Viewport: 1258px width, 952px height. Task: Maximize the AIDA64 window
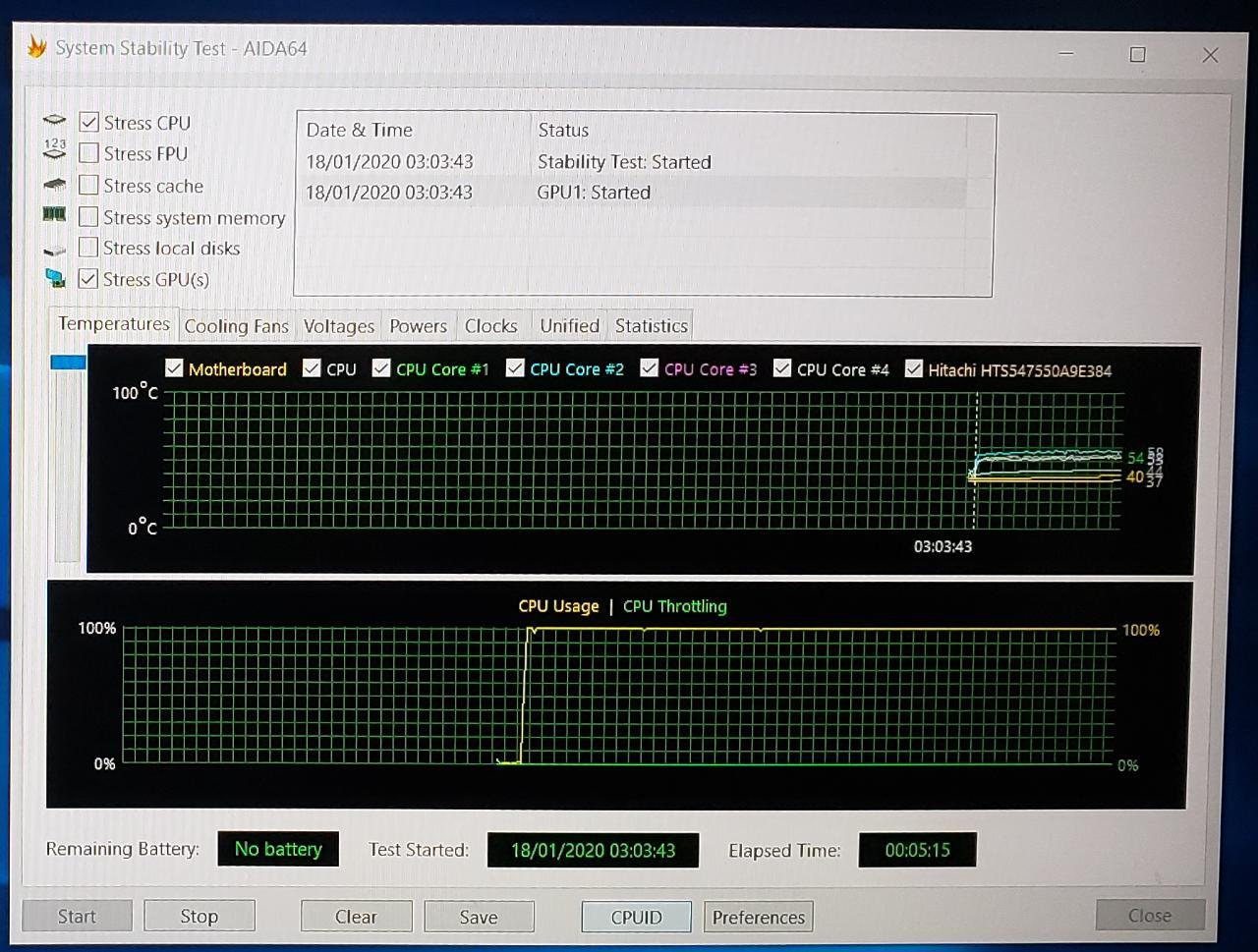click(x=1137, y=54)
